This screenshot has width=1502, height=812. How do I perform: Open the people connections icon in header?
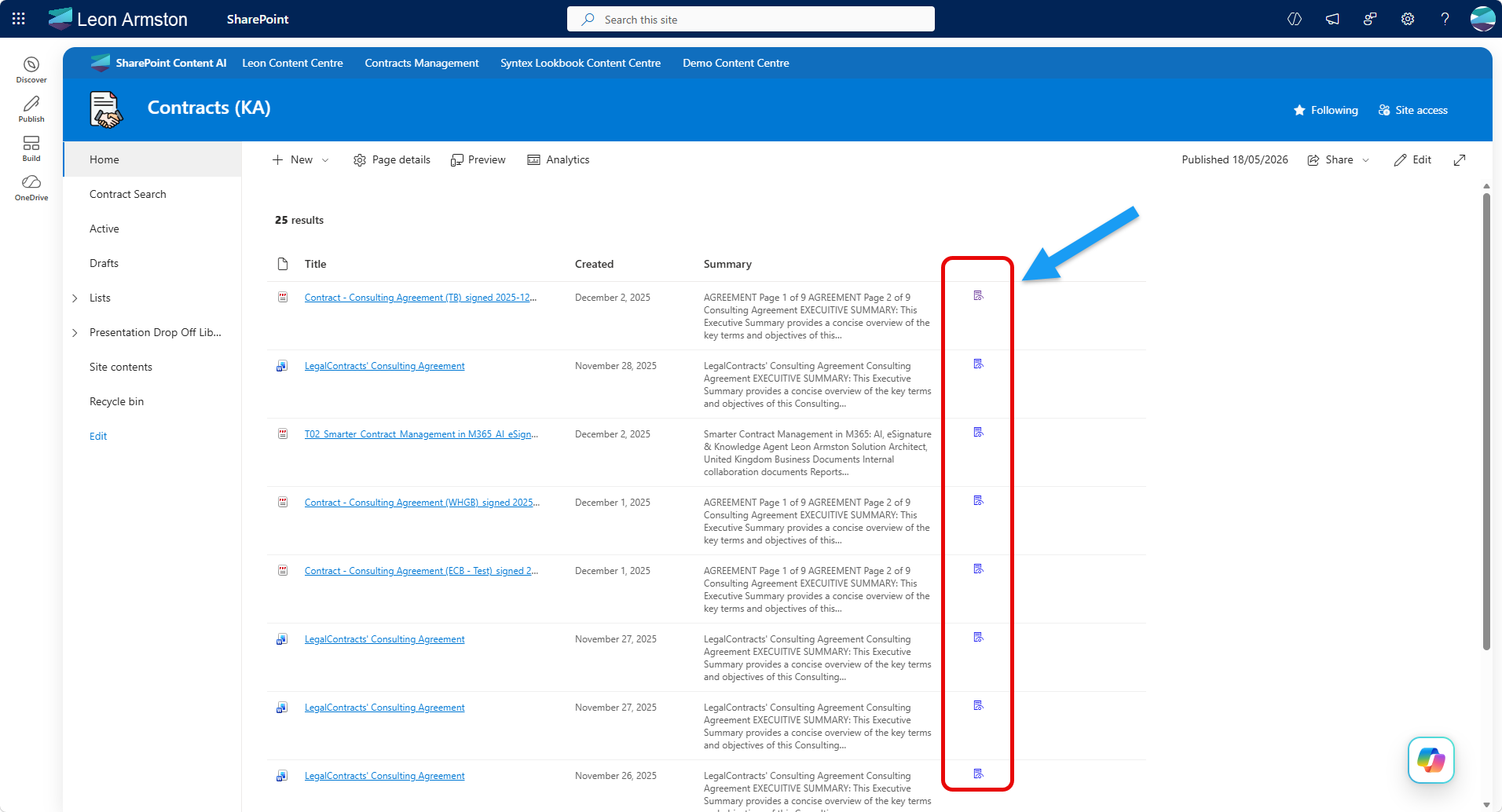click(x=1370, y=19)
